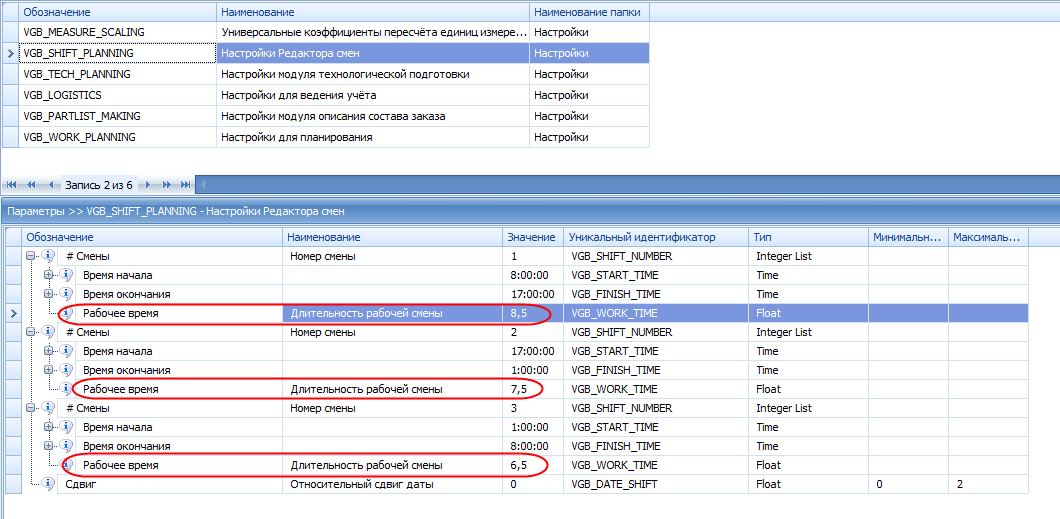Click info icon of shift 3 Рабочее время row
Viewport: 1060px width, 519px height.
[67, 465]
